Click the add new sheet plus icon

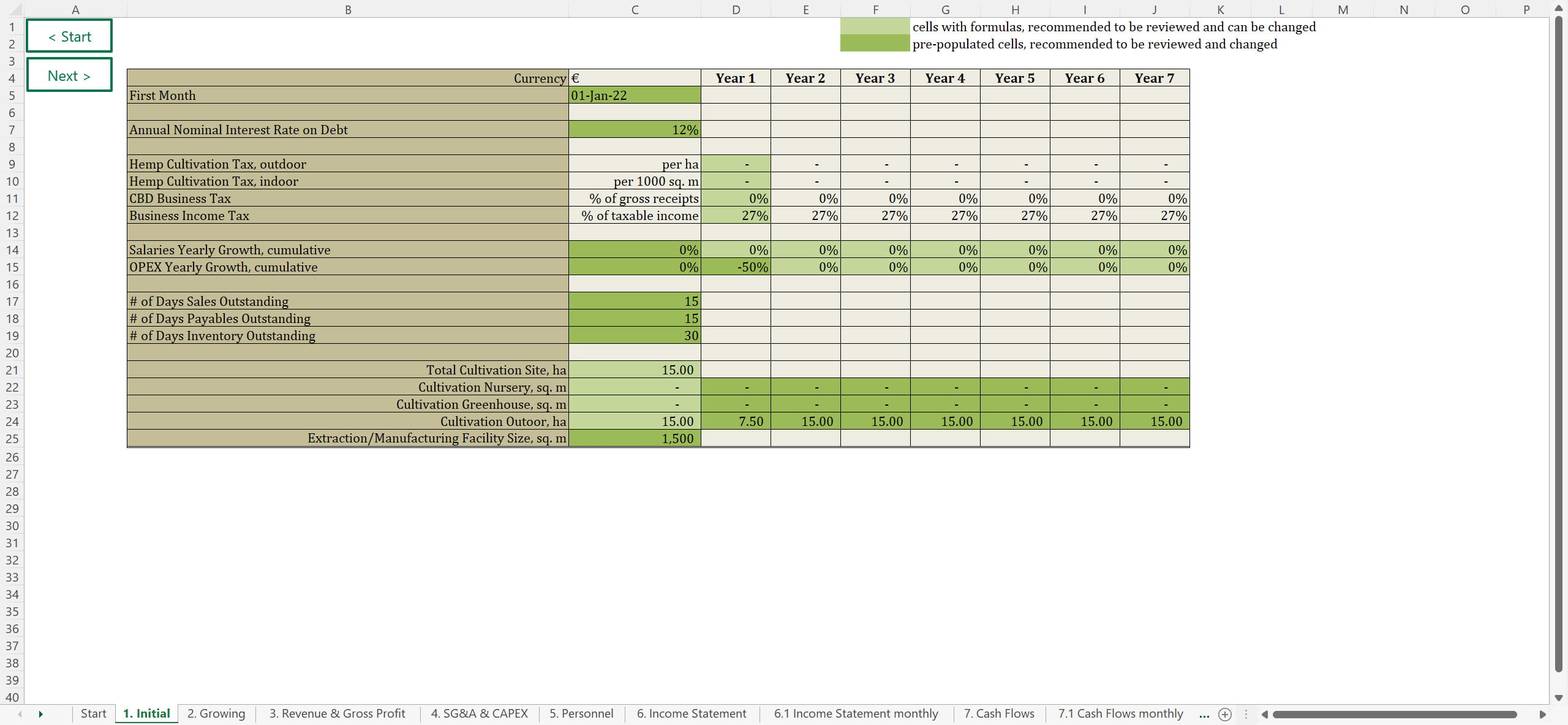pos(1224,714)
